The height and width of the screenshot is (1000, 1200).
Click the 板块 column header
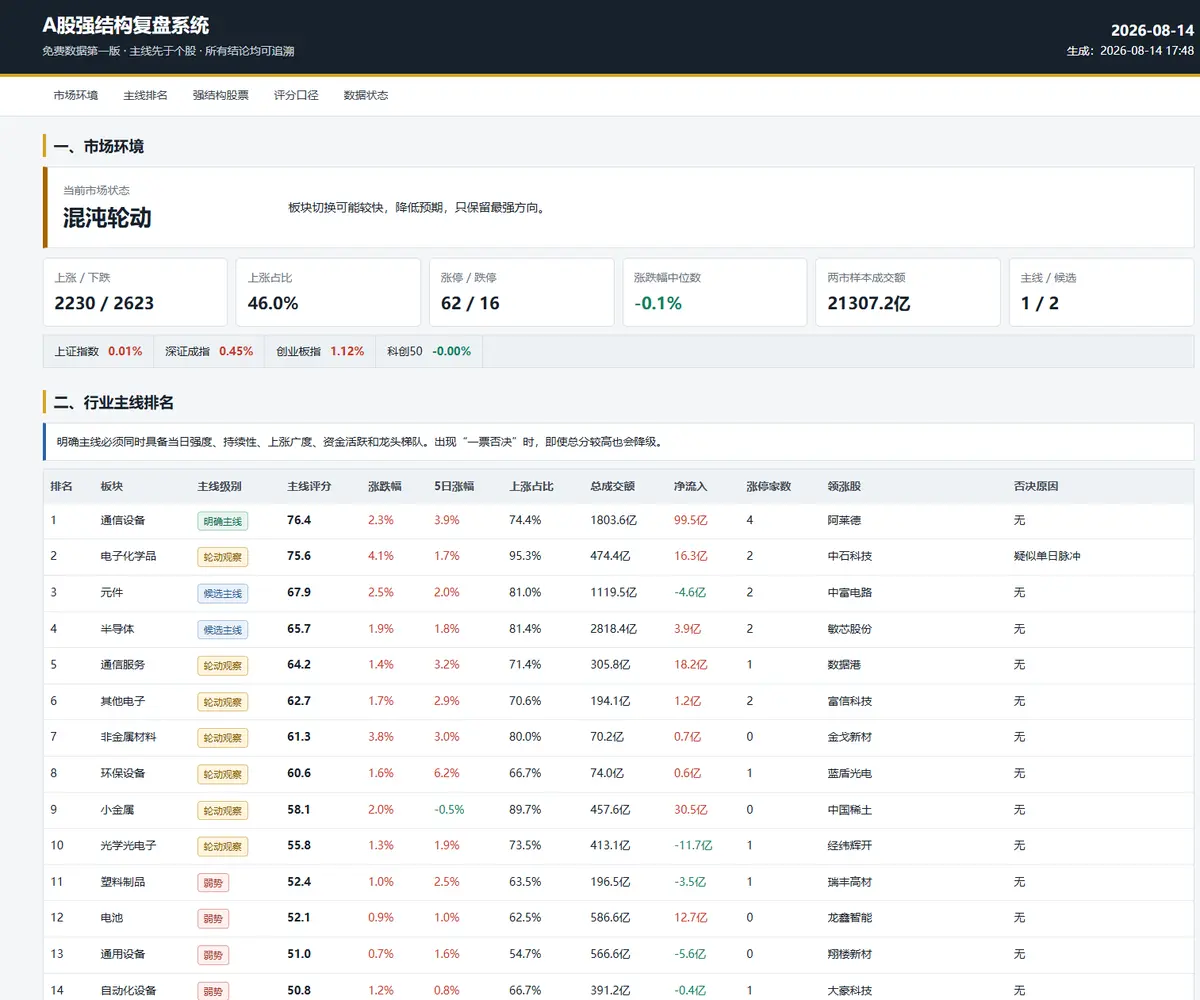pyautogui.click(x=112, y=486)
